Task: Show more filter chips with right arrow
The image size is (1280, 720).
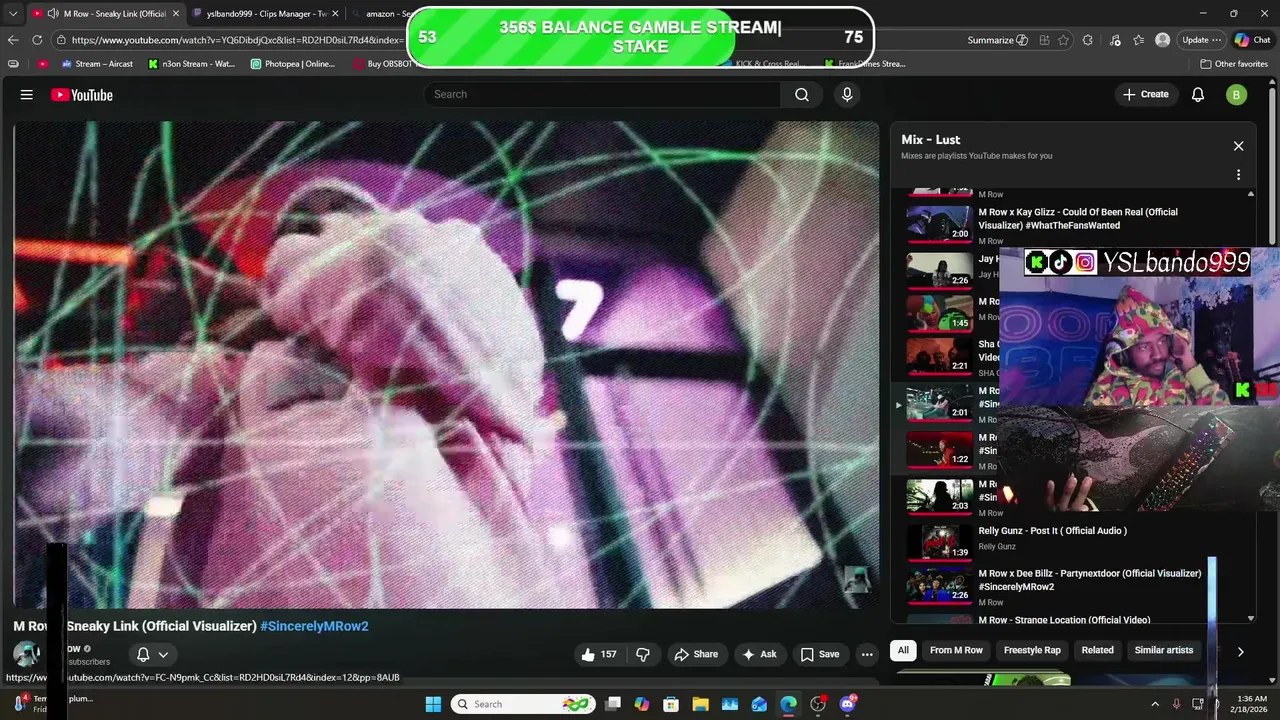Action: pos(1240,651)
